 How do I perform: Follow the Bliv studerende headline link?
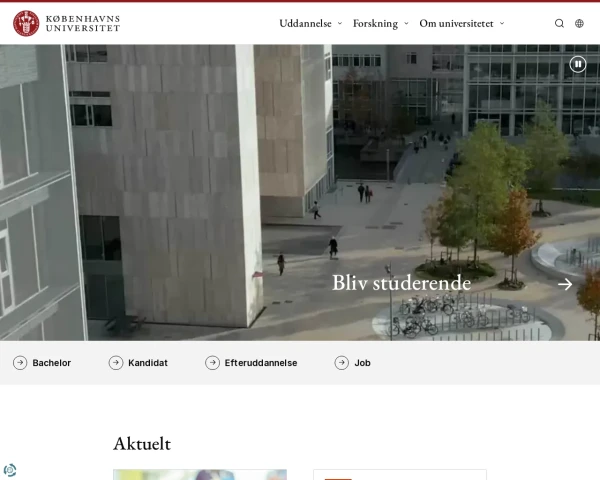click(x=401, y=283)
